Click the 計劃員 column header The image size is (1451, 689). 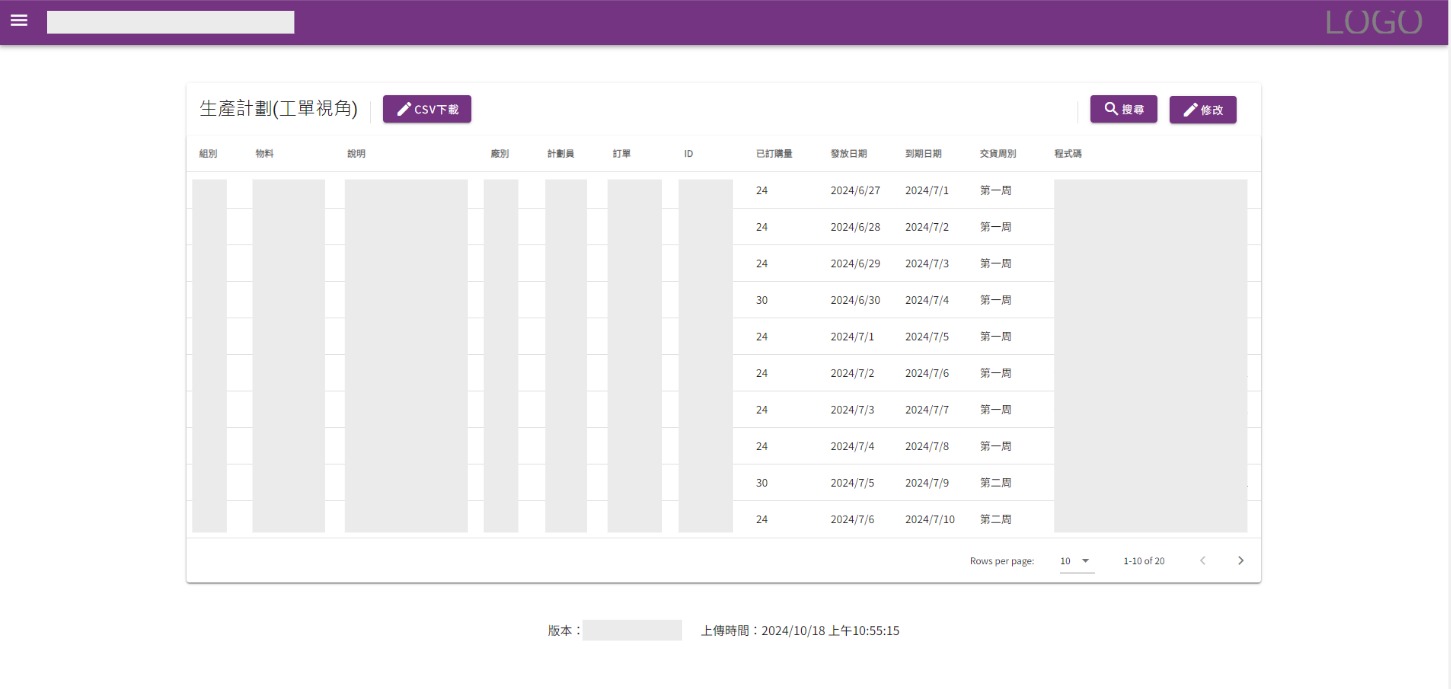[560, 154]
